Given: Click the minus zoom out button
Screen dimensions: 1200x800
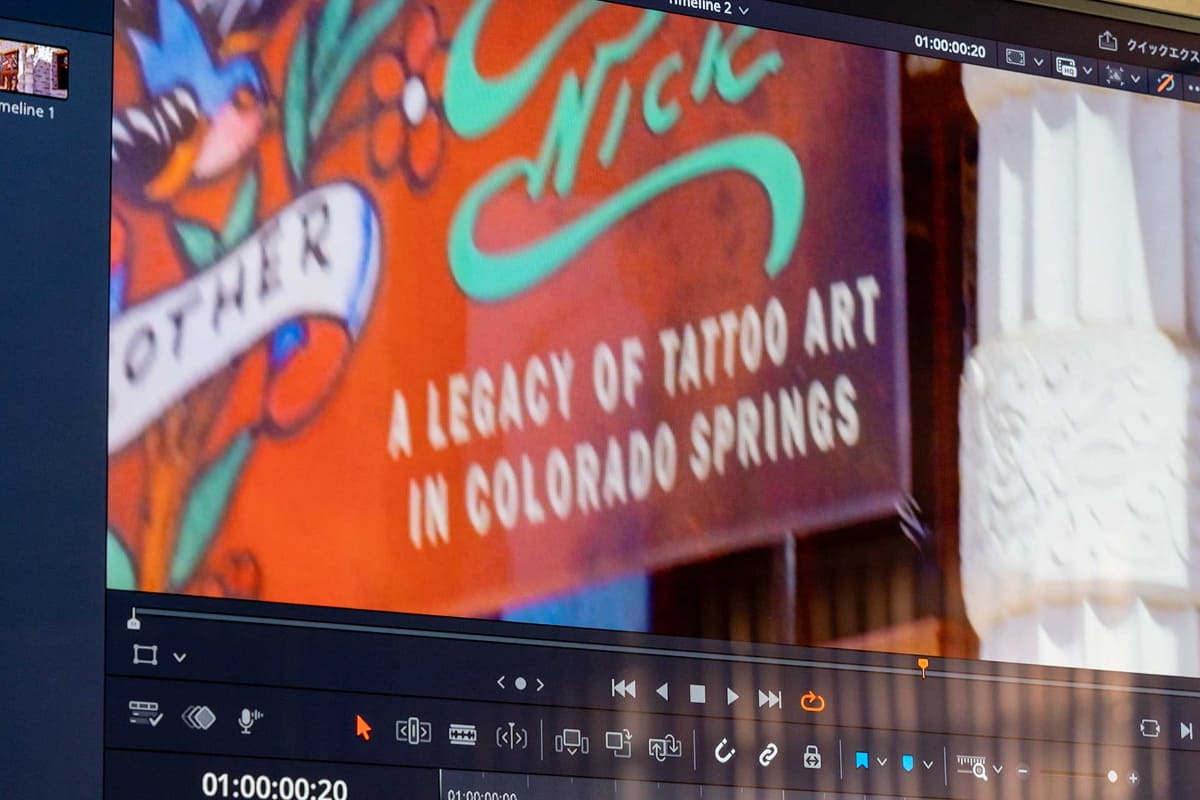Looking at the screenshot, I should [1022, 771].
